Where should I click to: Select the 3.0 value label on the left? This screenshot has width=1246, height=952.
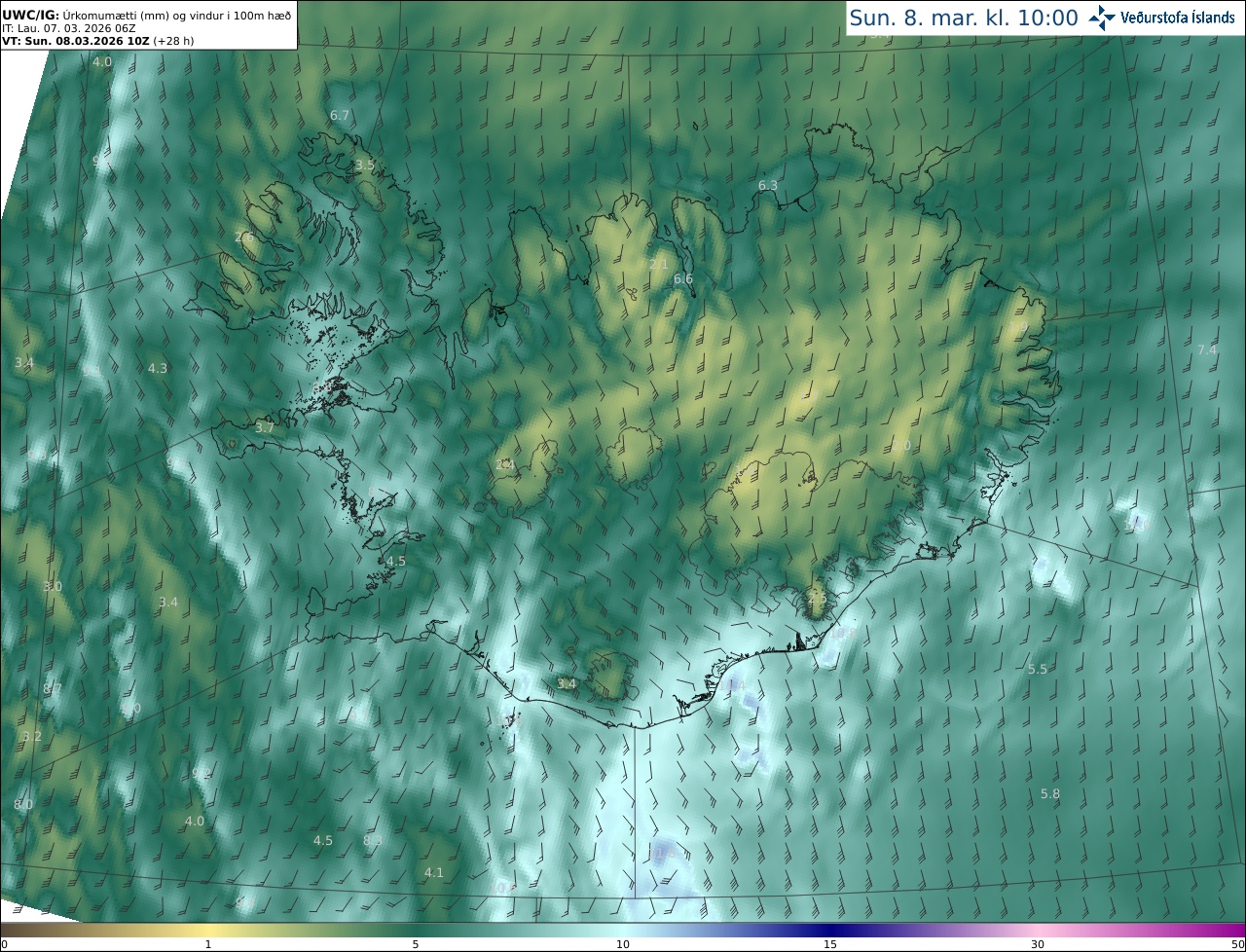[53, 586]
